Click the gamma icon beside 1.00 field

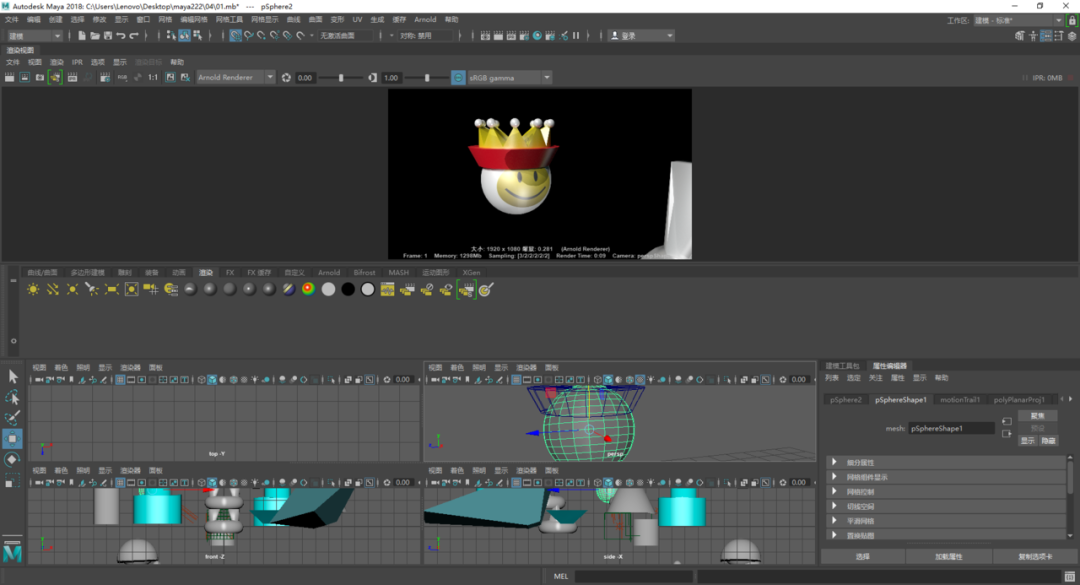pyautogui.click(x=373, y=78)
